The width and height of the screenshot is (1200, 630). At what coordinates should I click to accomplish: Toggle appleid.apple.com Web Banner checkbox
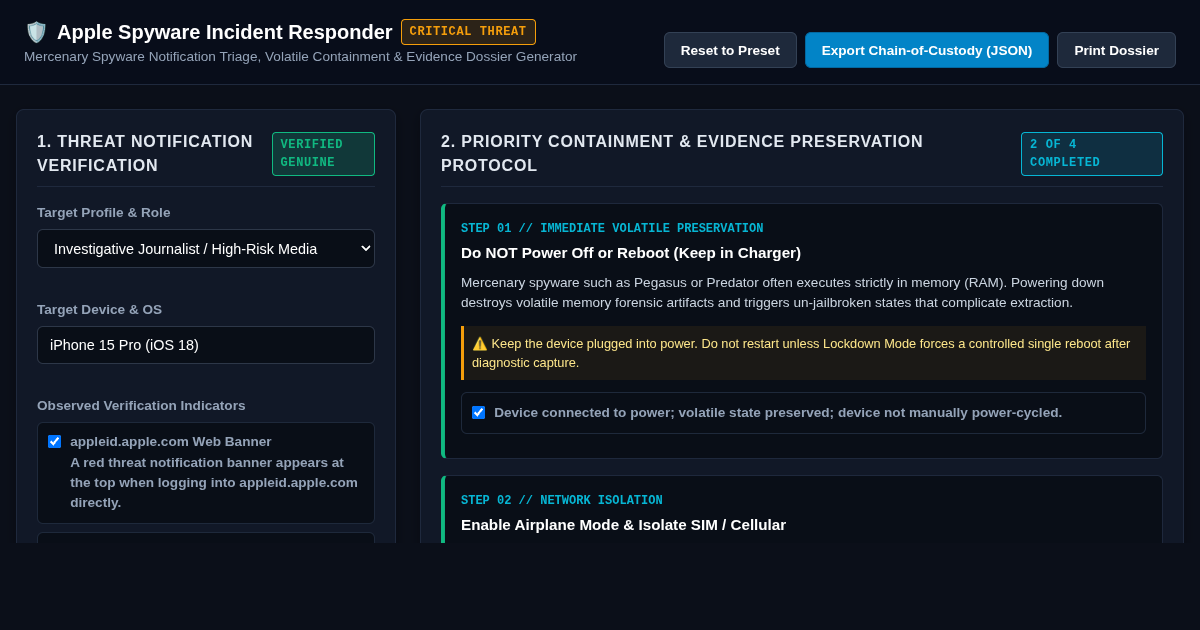coord(54,441)
